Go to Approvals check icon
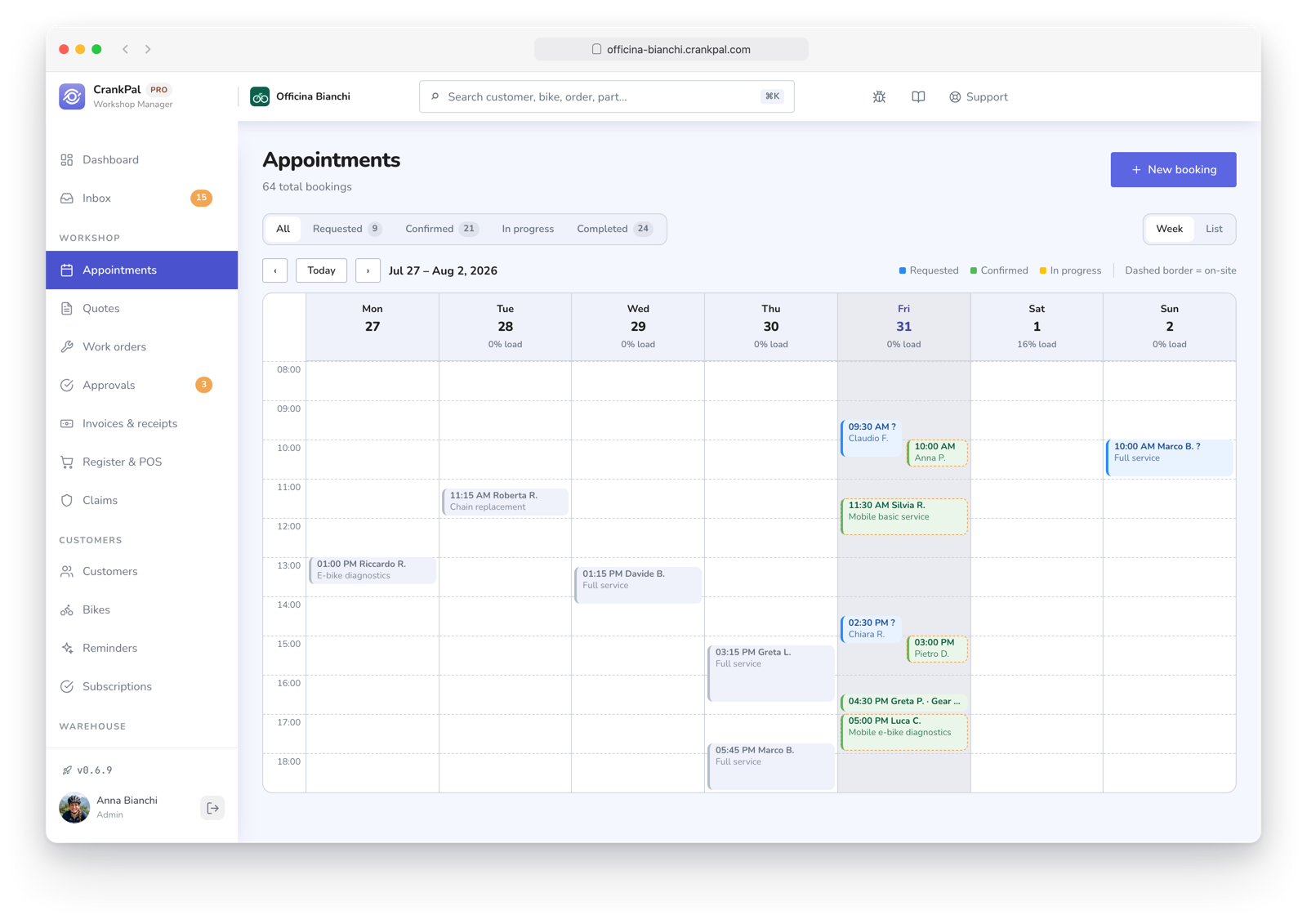The height and width of the screenshot is (924, 1307). (x=67, y=385)
